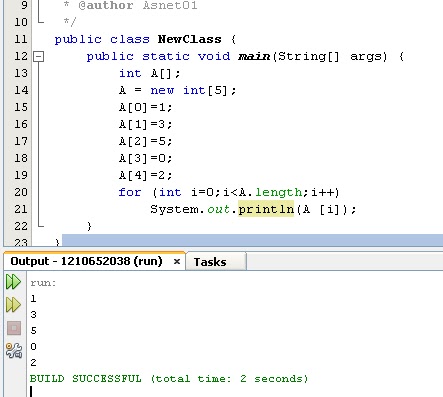The image size is (443, 397).
Task: Click the 'run:' line in the output
Action: coord(43,283)
